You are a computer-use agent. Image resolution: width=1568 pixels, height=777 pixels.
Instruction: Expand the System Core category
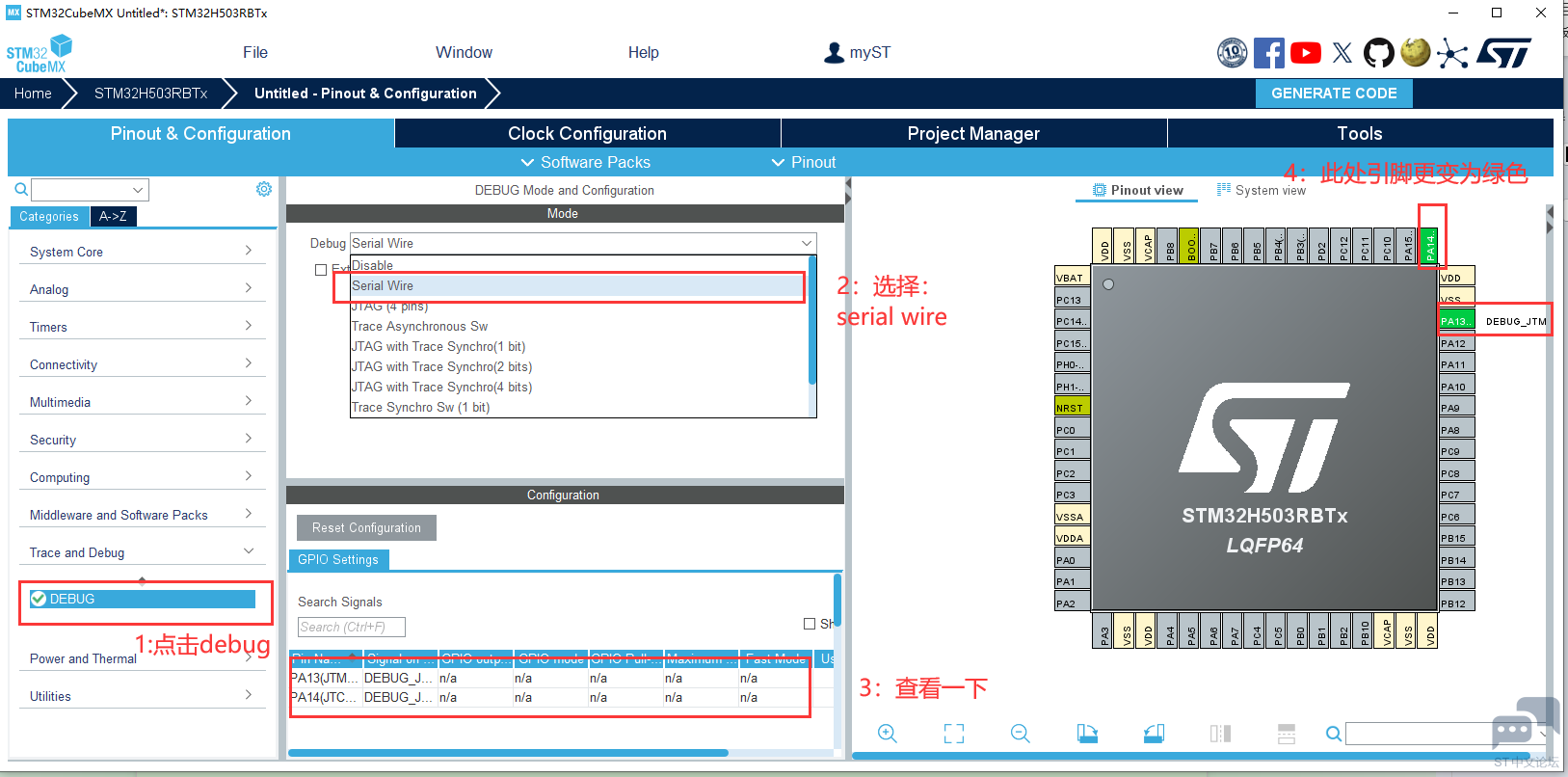(142, 252)
